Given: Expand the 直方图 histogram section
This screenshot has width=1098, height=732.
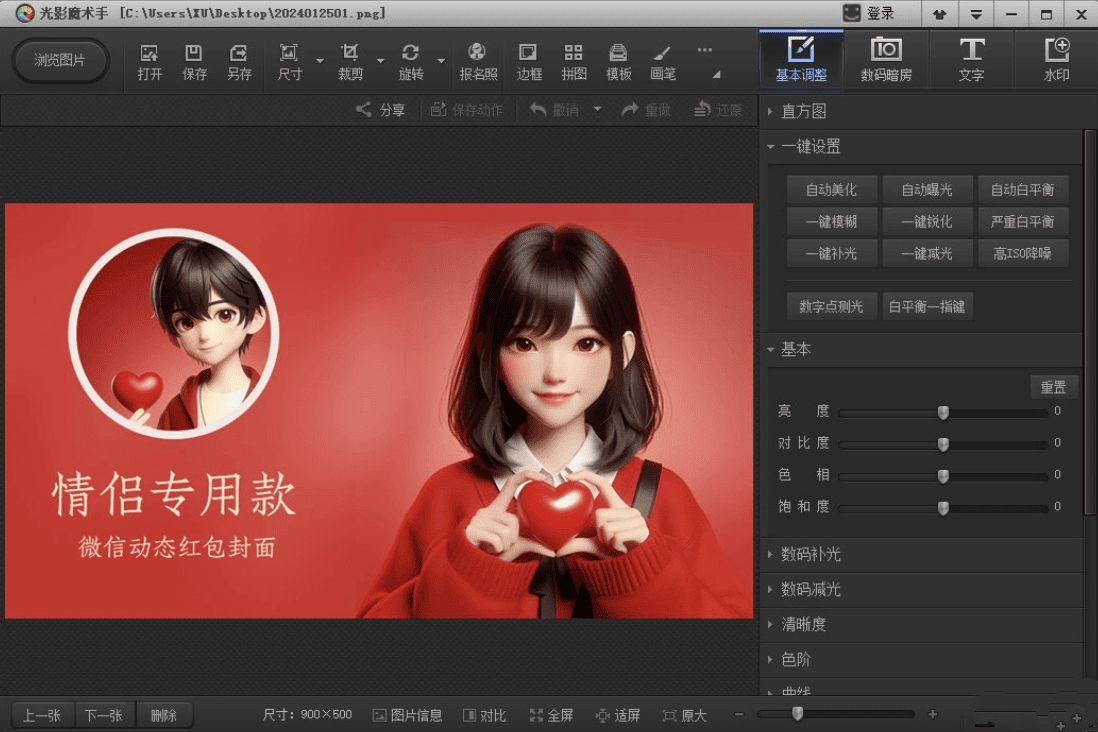Looking at the screenshot, I should tap(804, 111).
